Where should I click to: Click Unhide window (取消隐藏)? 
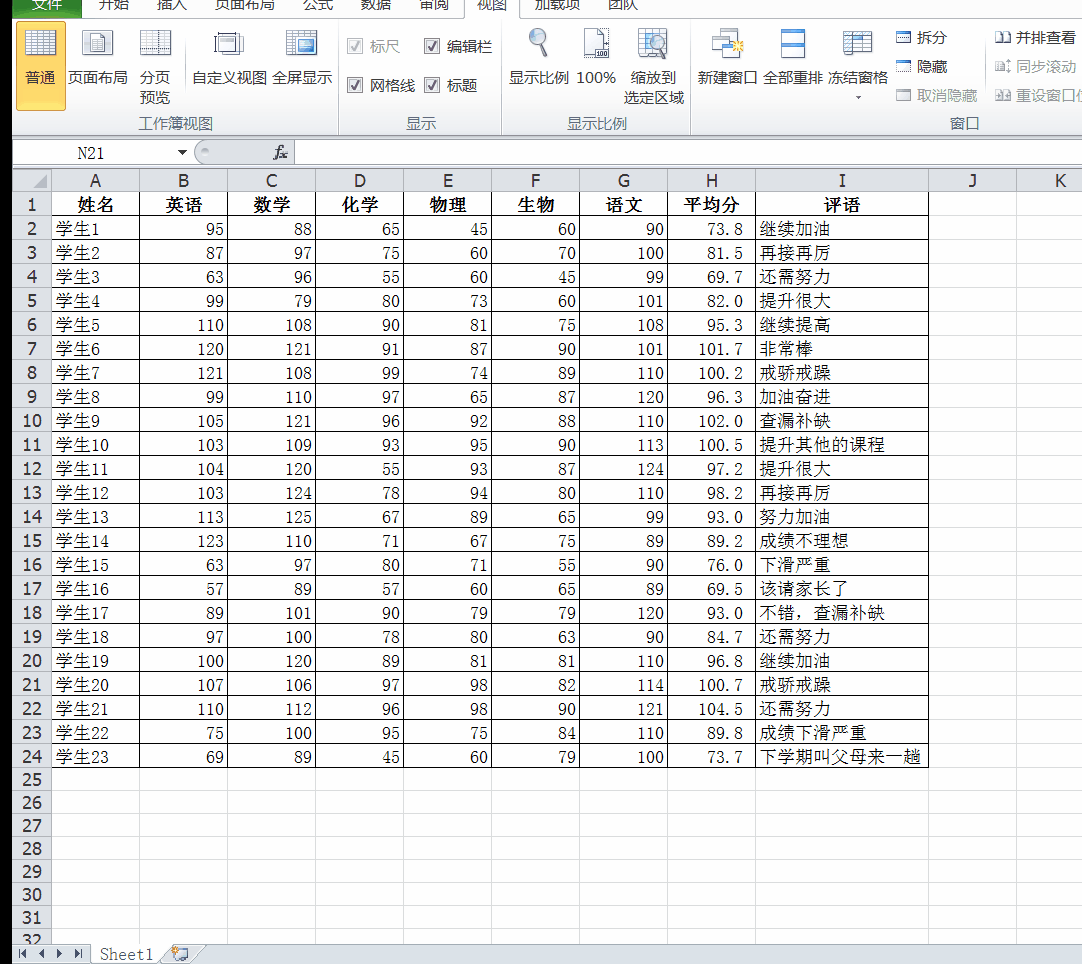click(936, 96)
